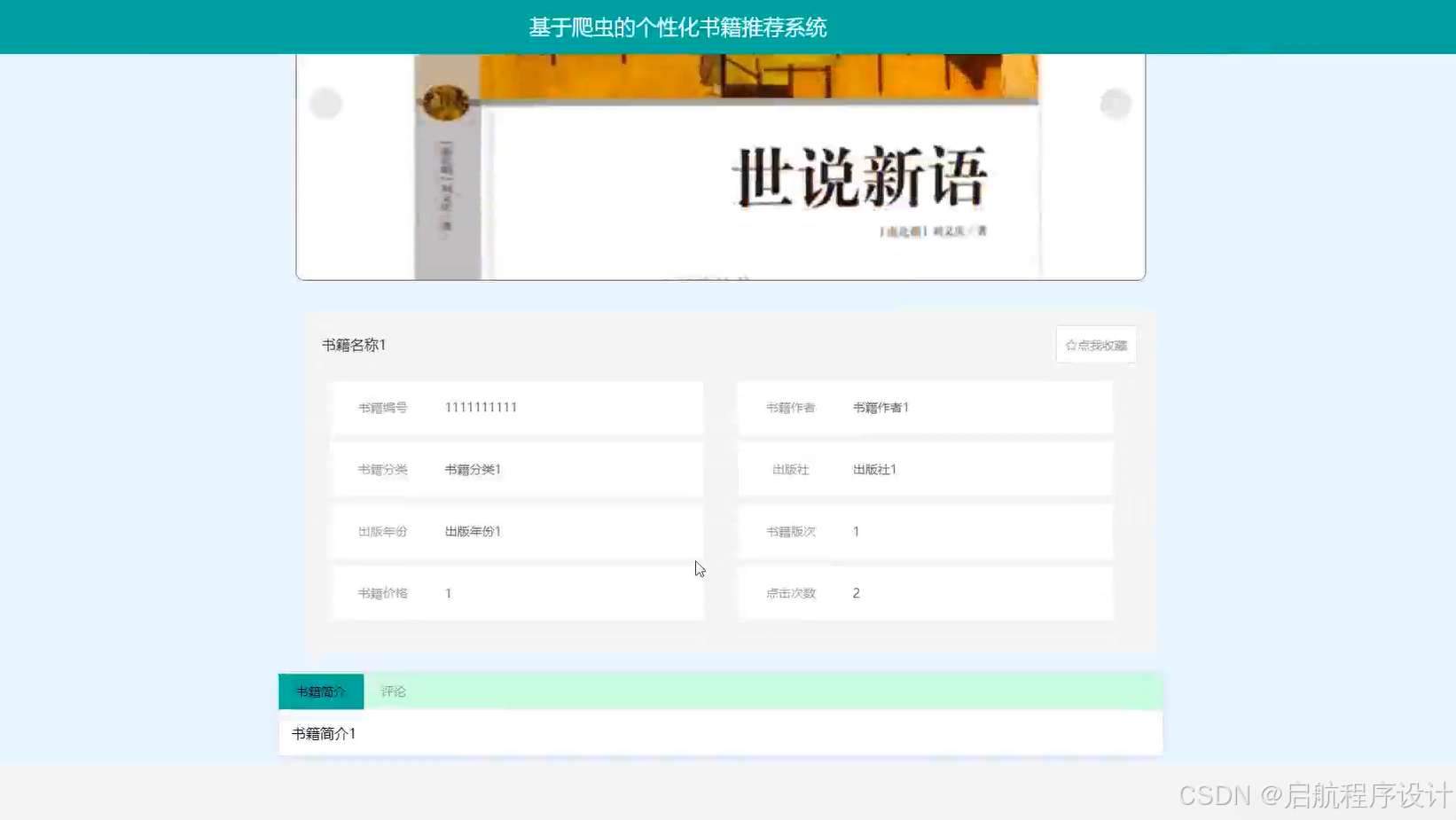Click the 出版年份 field label
1456x820 pixels.
pyautogui.click(x=382, y=532)
